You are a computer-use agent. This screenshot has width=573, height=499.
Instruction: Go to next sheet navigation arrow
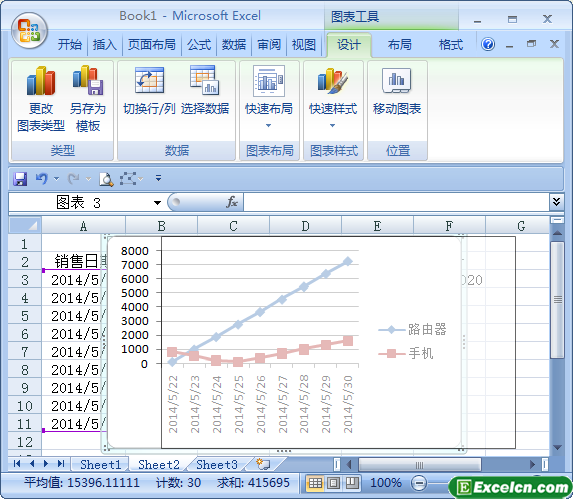click(x=46, y=464)
